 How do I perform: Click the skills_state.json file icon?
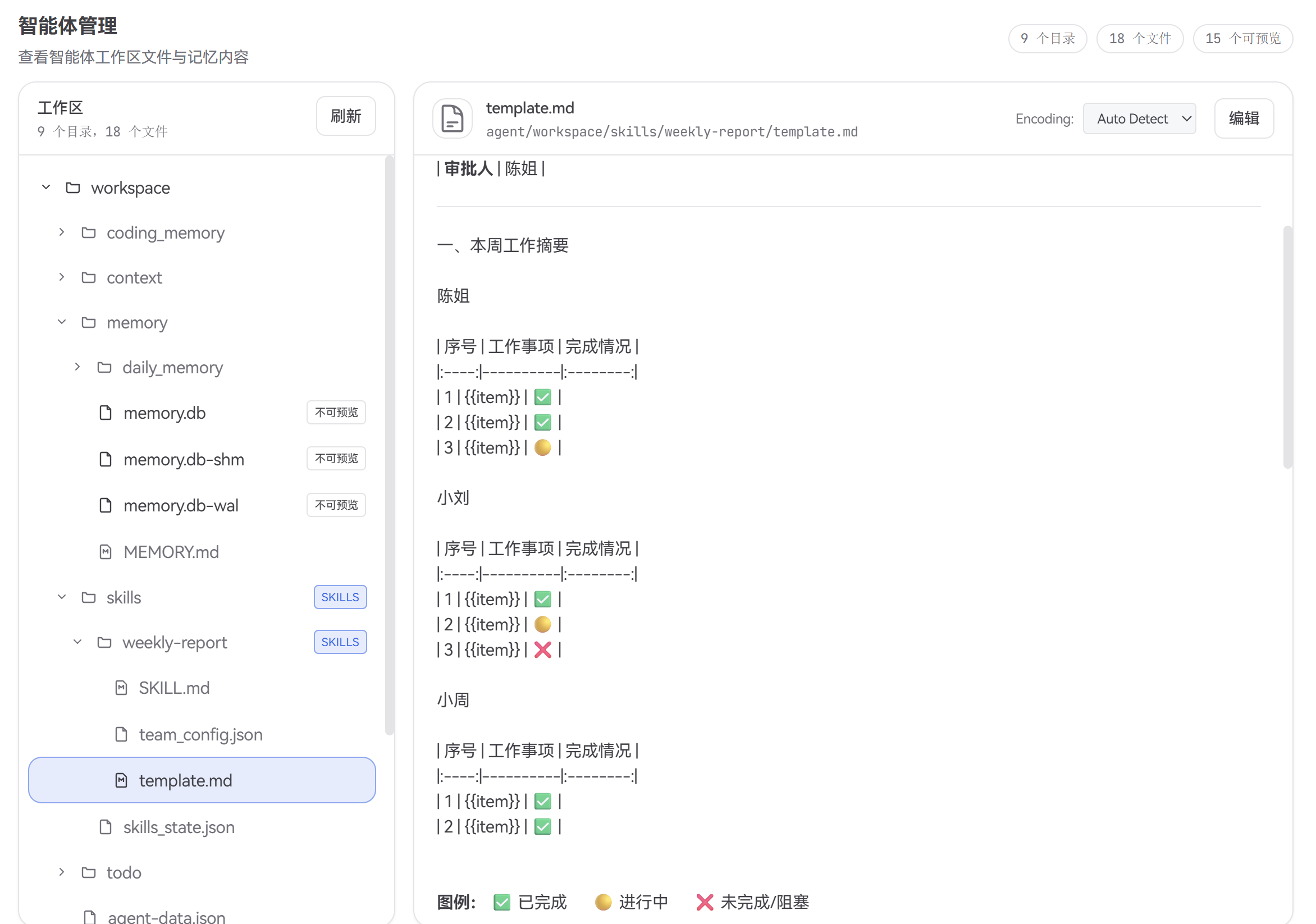[106, 826]
